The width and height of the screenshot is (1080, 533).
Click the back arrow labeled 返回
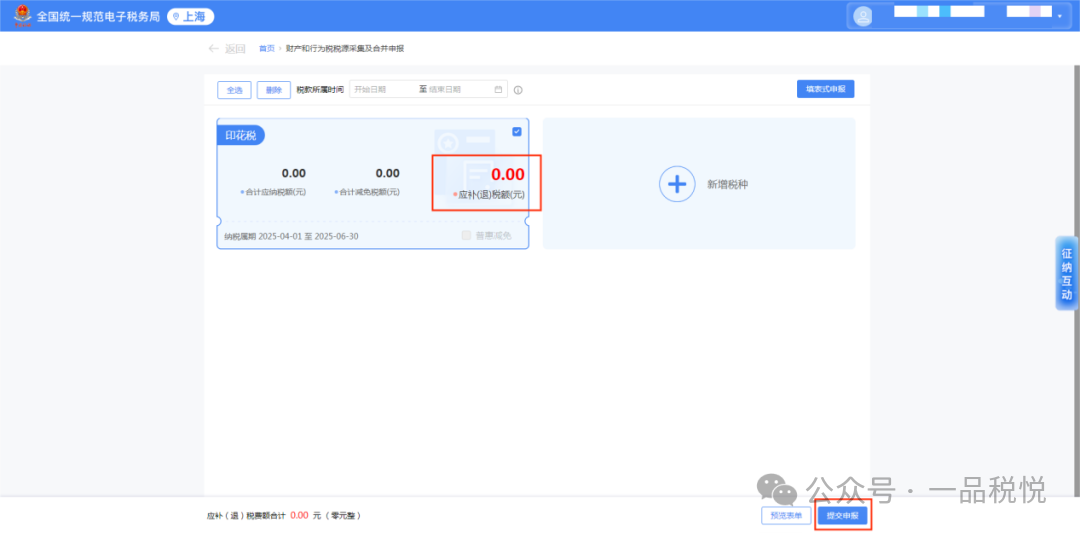226,48
